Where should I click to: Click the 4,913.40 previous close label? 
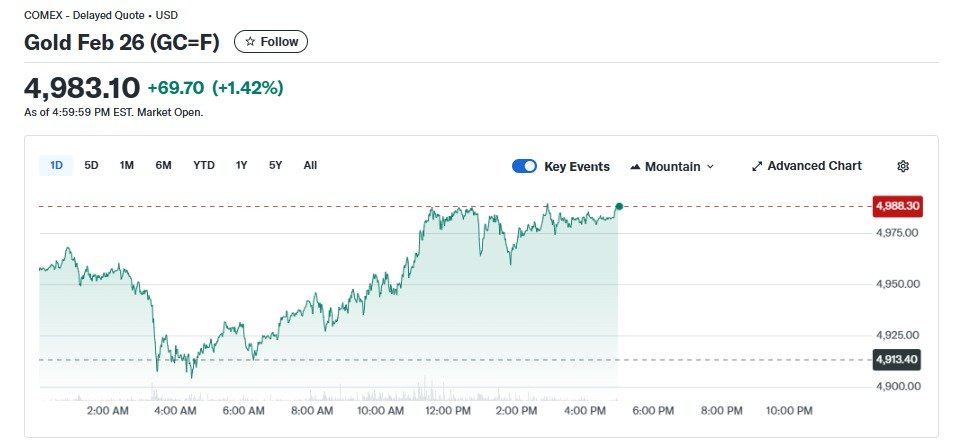pos(897,359)
